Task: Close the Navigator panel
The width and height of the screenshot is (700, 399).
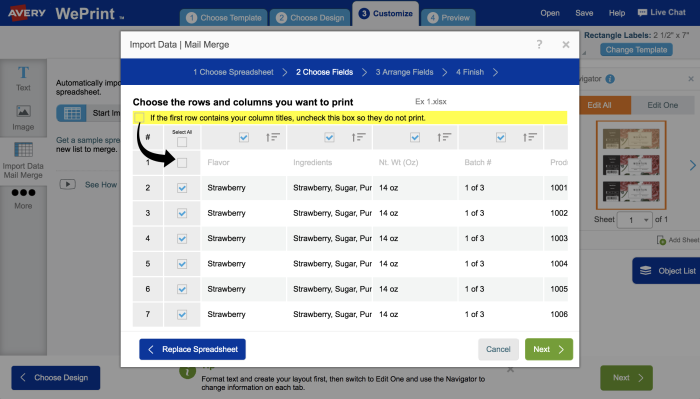Action: click(x=691, y=79)
